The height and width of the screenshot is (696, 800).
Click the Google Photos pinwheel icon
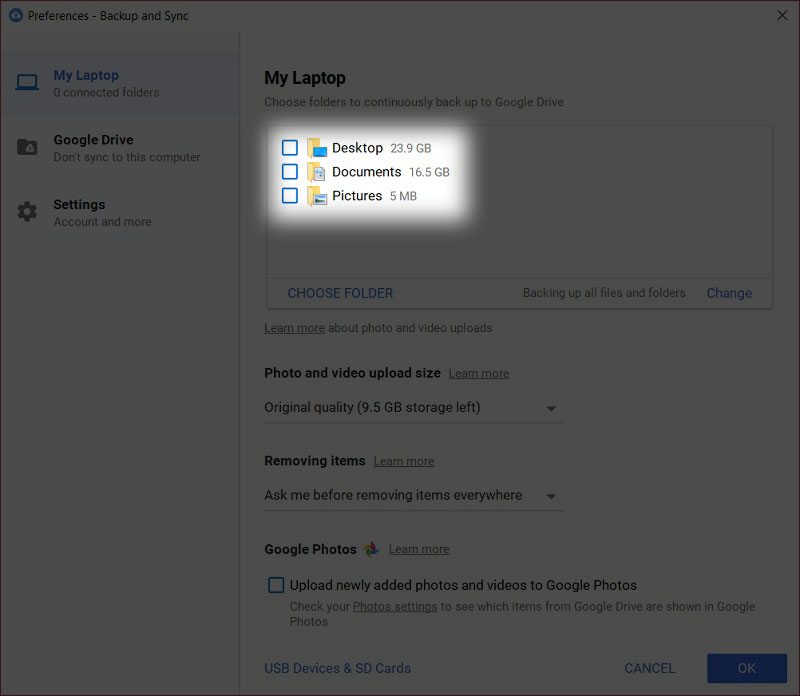coord(371,549)
